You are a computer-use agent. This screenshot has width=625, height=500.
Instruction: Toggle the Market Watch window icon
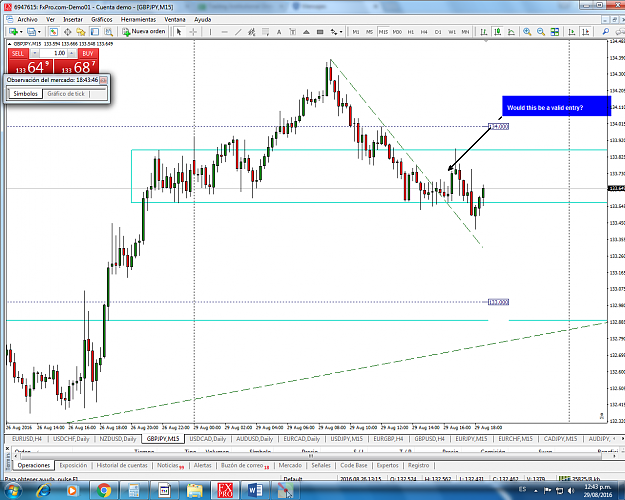[54, 31]
